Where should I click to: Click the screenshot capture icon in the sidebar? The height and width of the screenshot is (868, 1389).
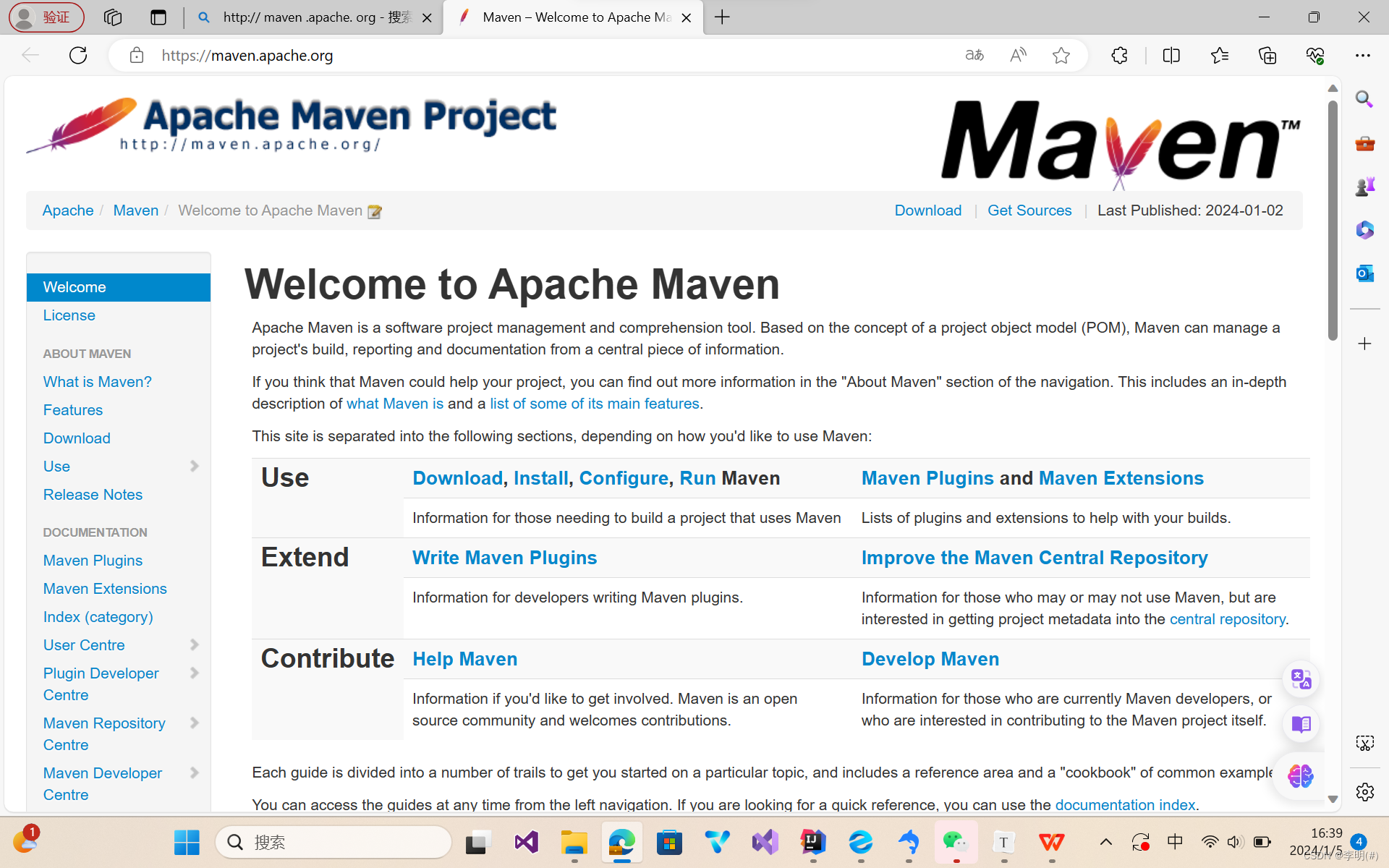coord(1364,744)
